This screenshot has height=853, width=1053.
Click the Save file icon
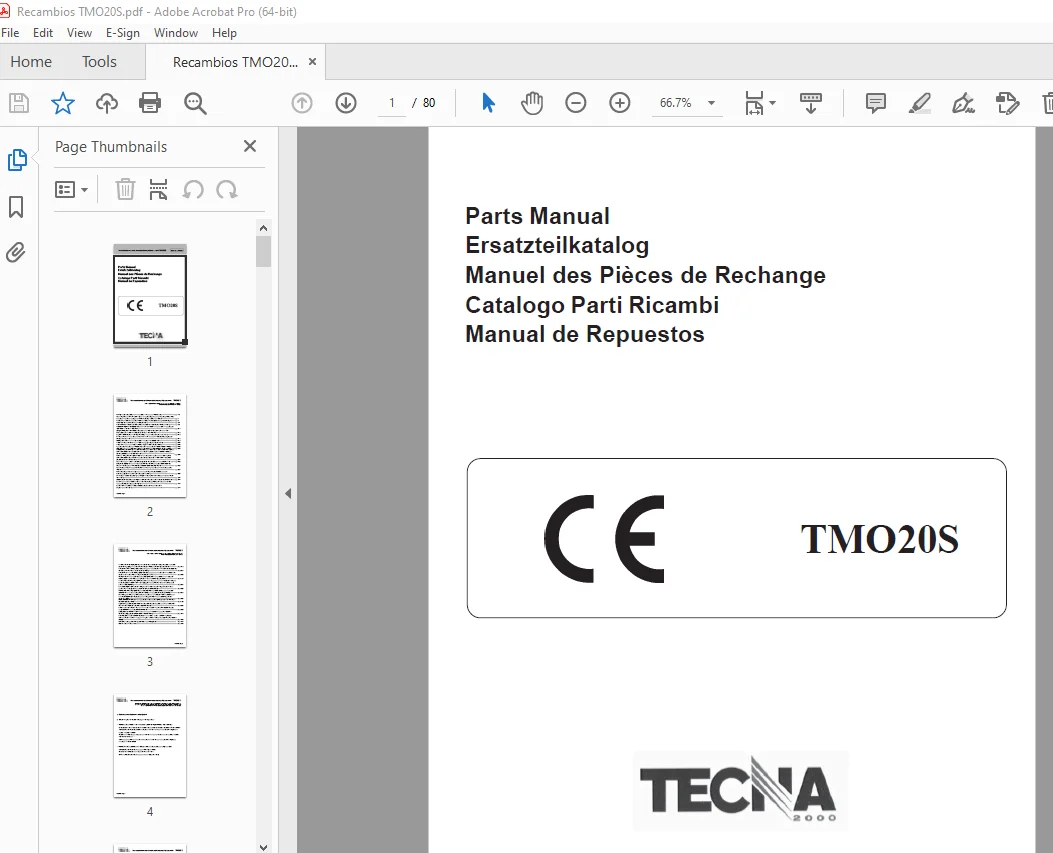coord(19,103)
